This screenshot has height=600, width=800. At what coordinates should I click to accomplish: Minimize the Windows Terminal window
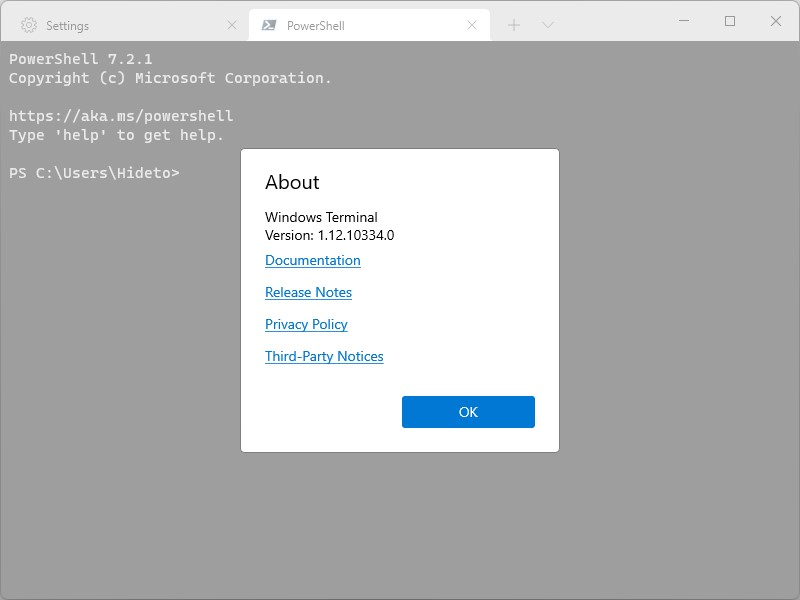click(x=683, y=20)
